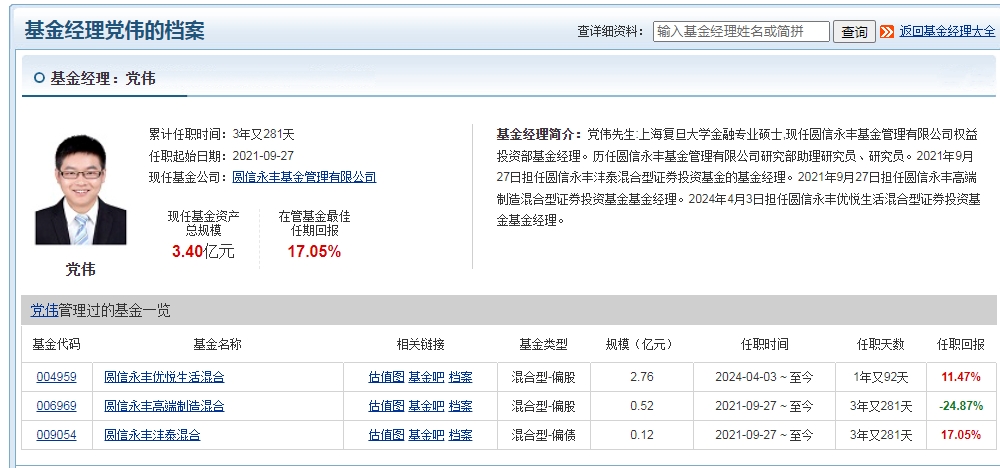Click the 累计任职时间 3年又281天 text
This screenshot has height=468, width=1000.
(221, 134)
